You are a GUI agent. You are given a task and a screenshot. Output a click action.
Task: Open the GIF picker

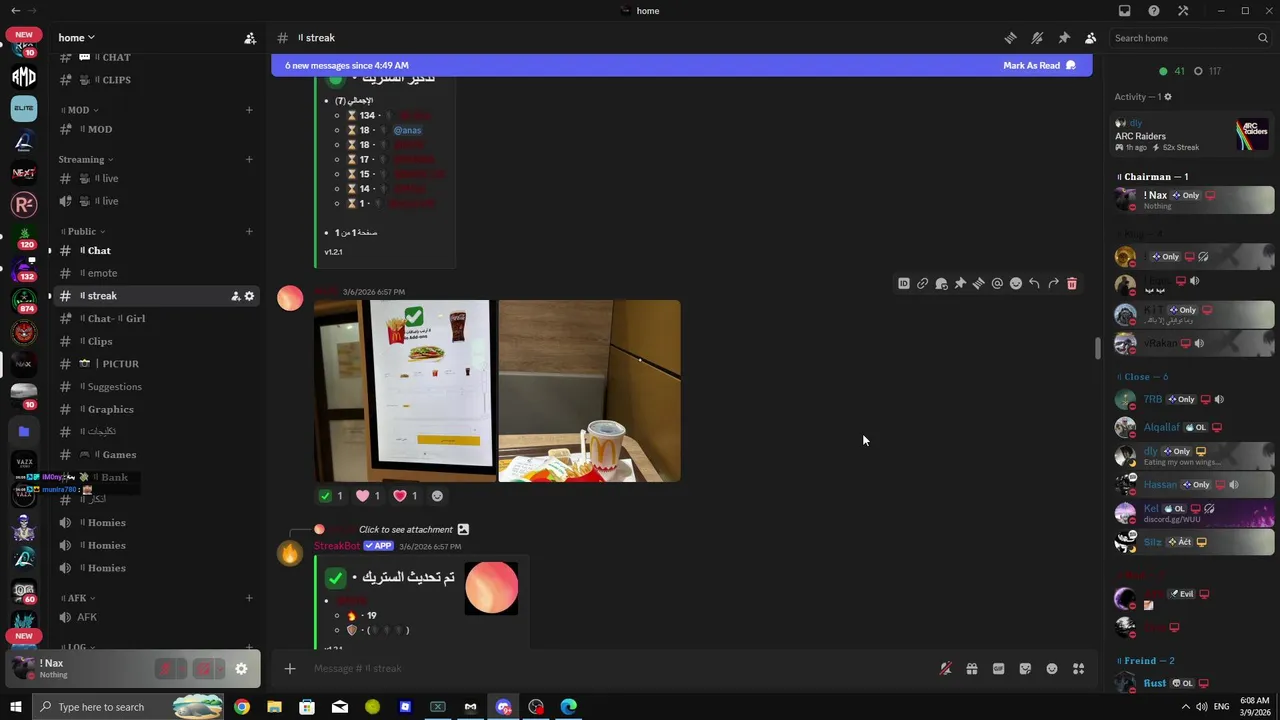point(998,669)
